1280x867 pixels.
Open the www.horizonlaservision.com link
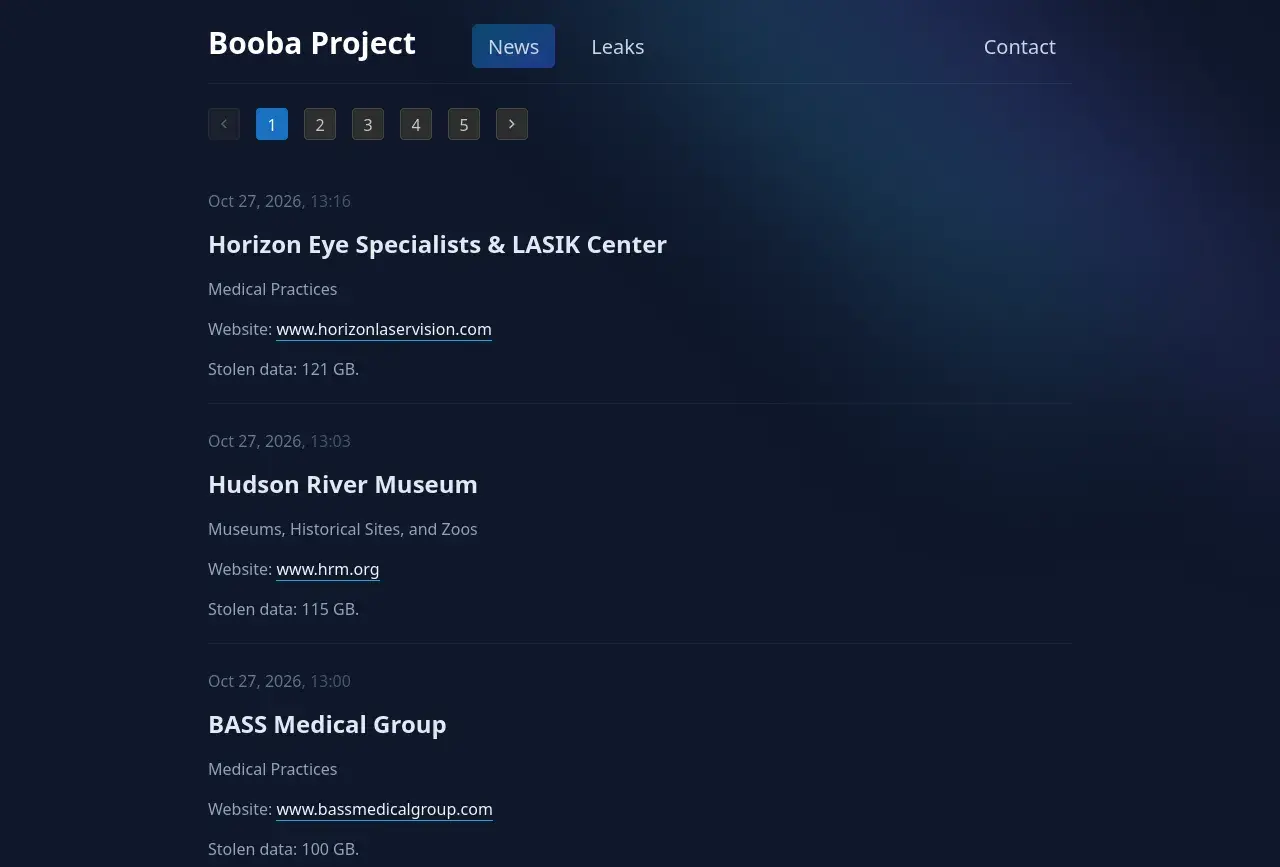click(x=384, y=329)
